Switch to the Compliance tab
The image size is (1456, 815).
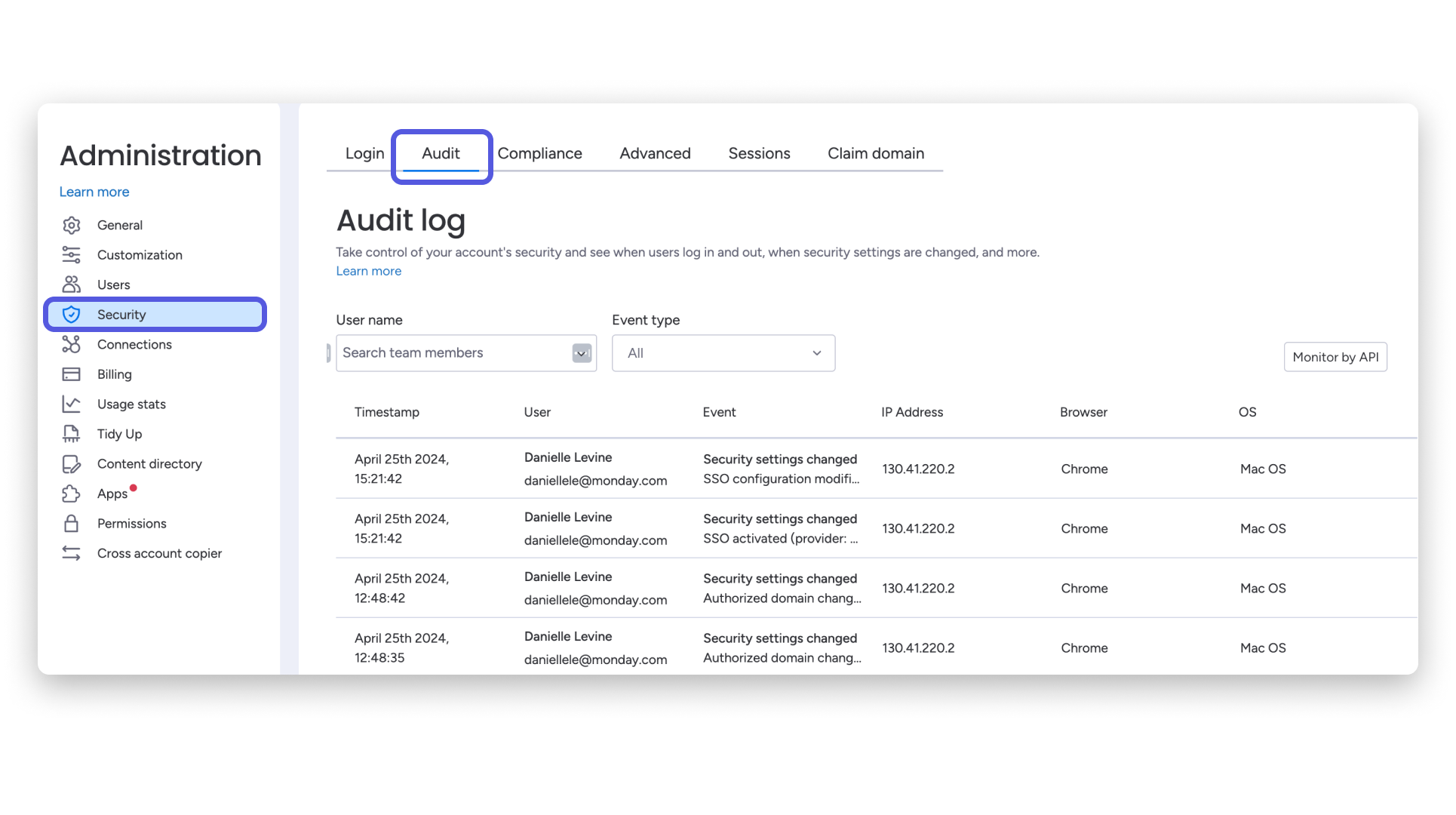540,153
